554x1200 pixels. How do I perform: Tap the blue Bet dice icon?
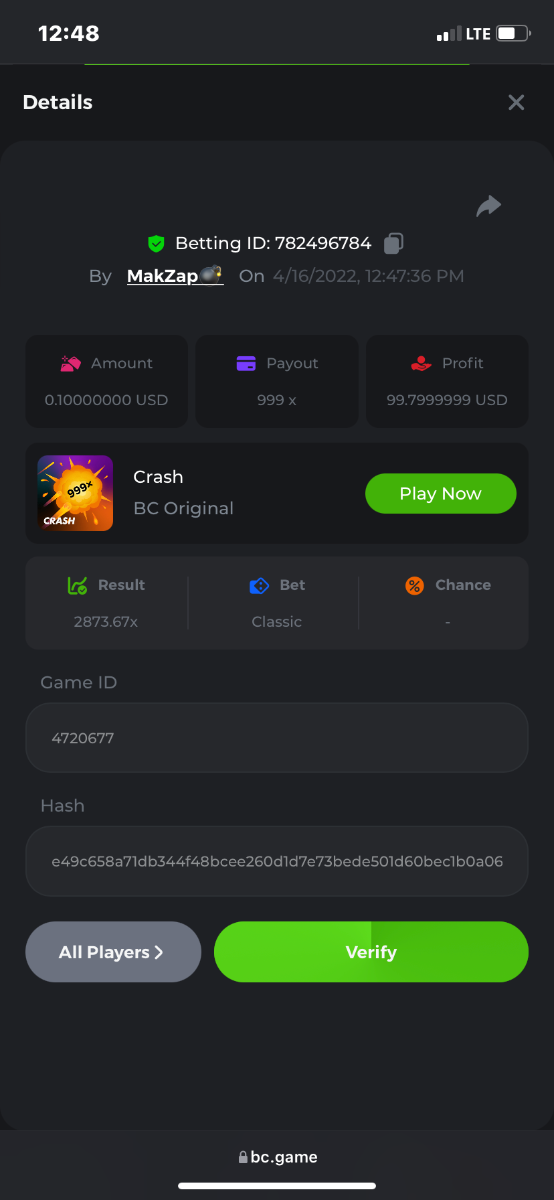259,585
